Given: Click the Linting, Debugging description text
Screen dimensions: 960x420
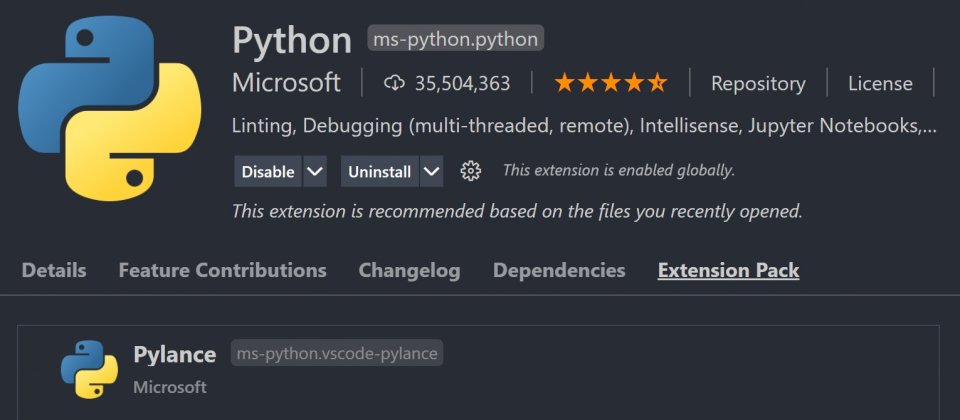Looking at the screenshot, I should [585, 126].
